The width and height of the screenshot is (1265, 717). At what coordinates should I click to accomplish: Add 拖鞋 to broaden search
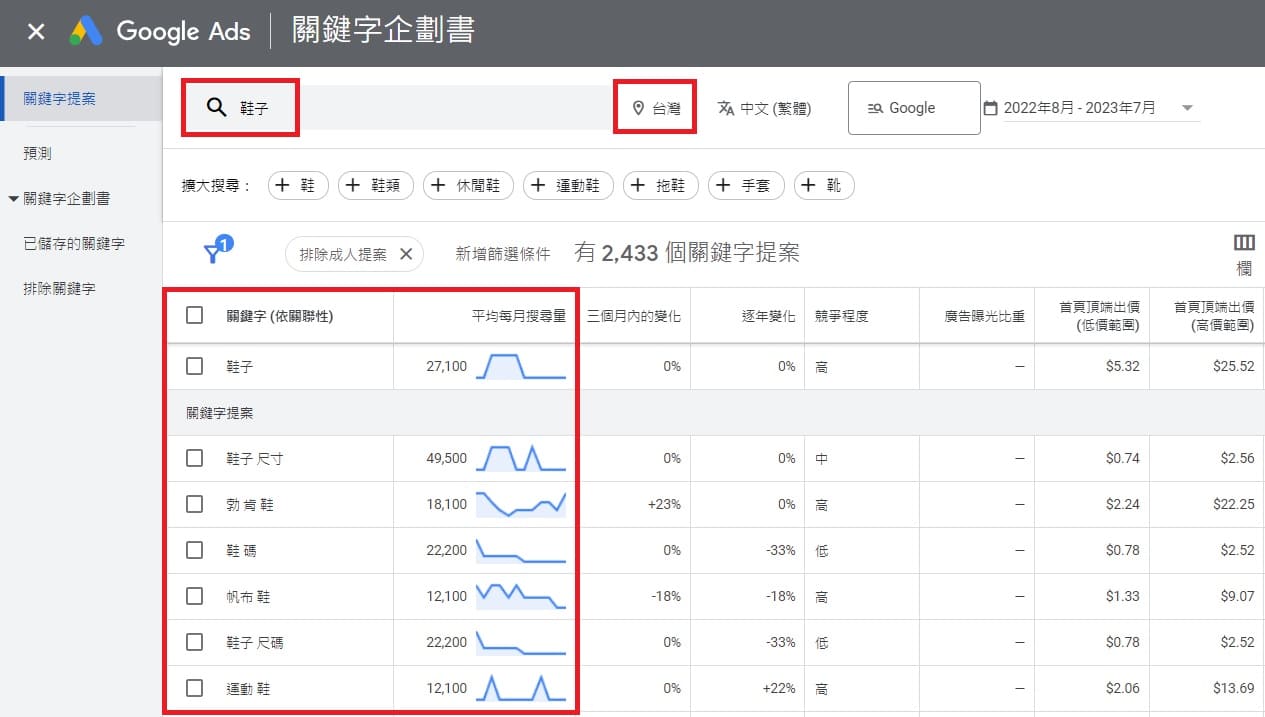click(660, 185)
